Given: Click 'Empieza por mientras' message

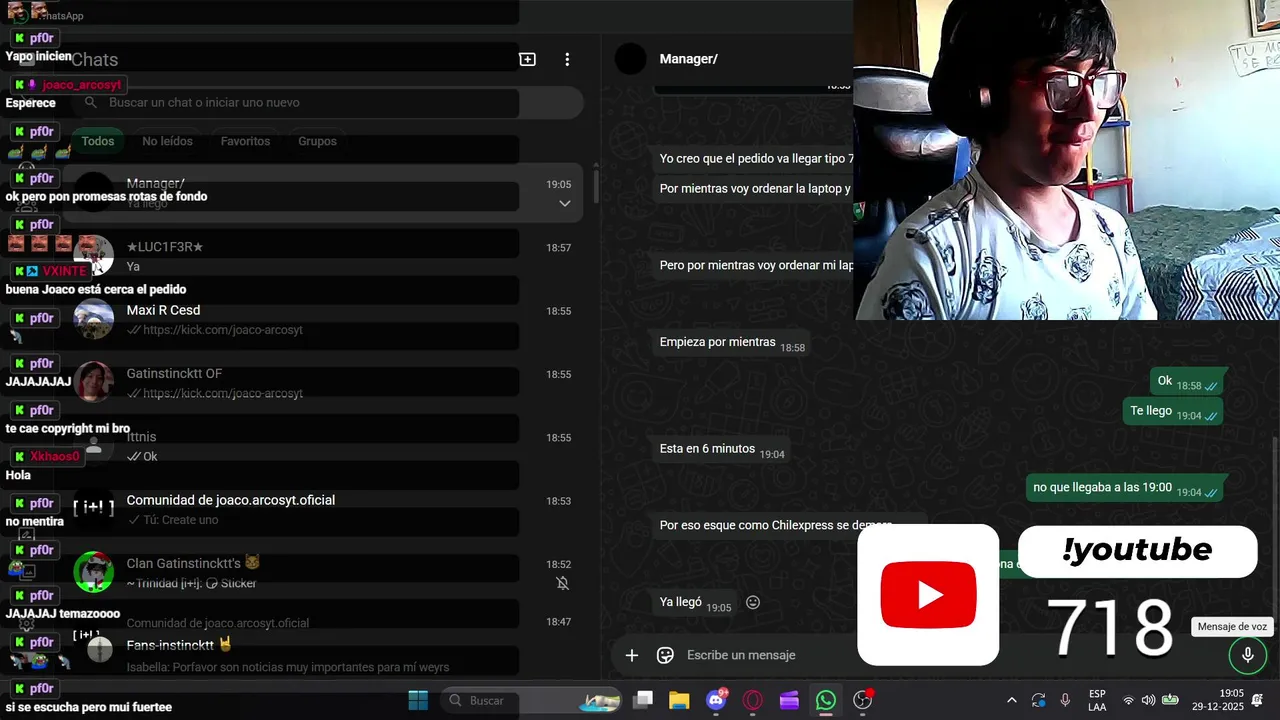Looking at the screenshot, I should (x=729, y=343).
